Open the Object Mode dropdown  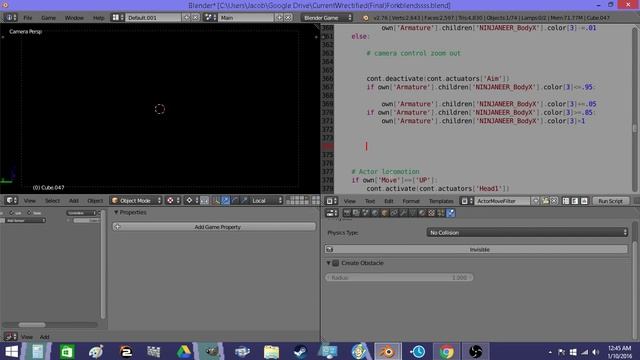coord(136,200)
